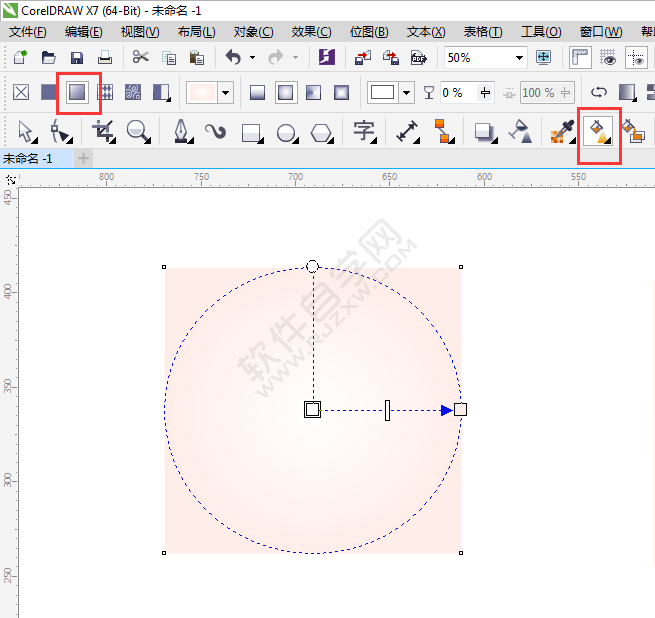Toggle show rulers button
The height and width of the screenshot is (618, 655).
coord(580,57)
